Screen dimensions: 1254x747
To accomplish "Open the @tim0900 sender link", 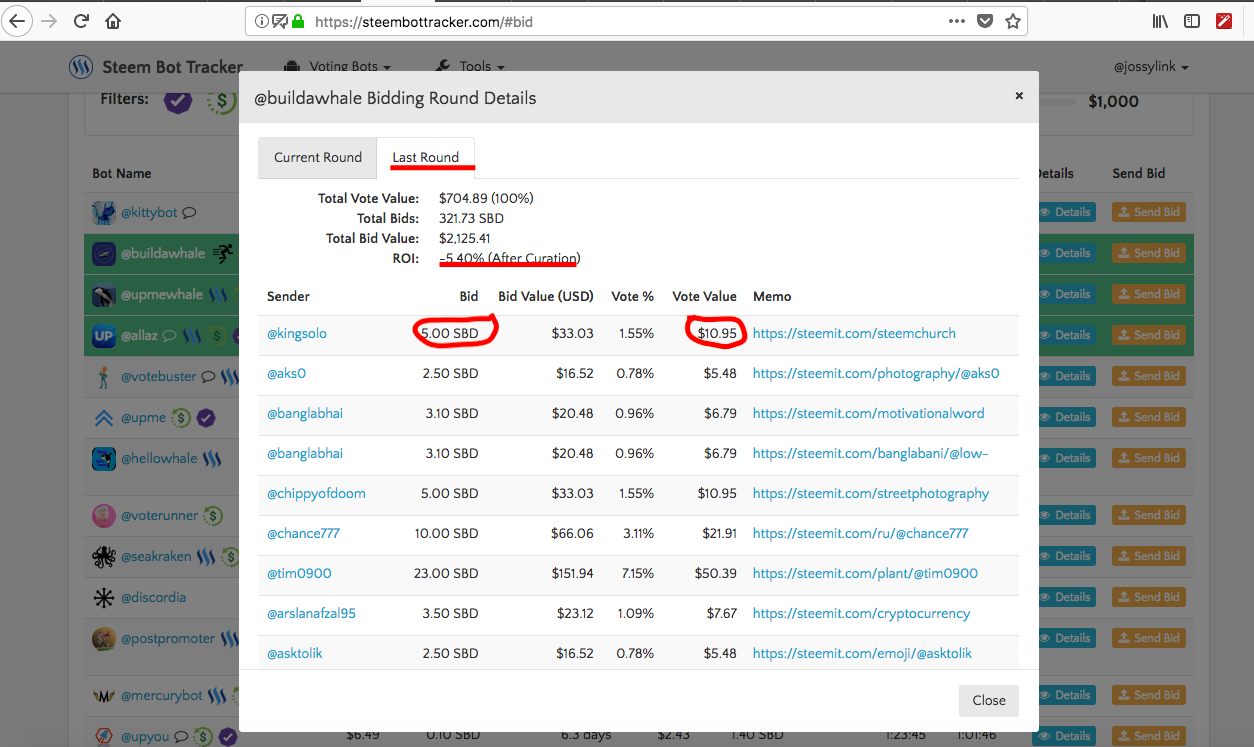I will 299,574.
